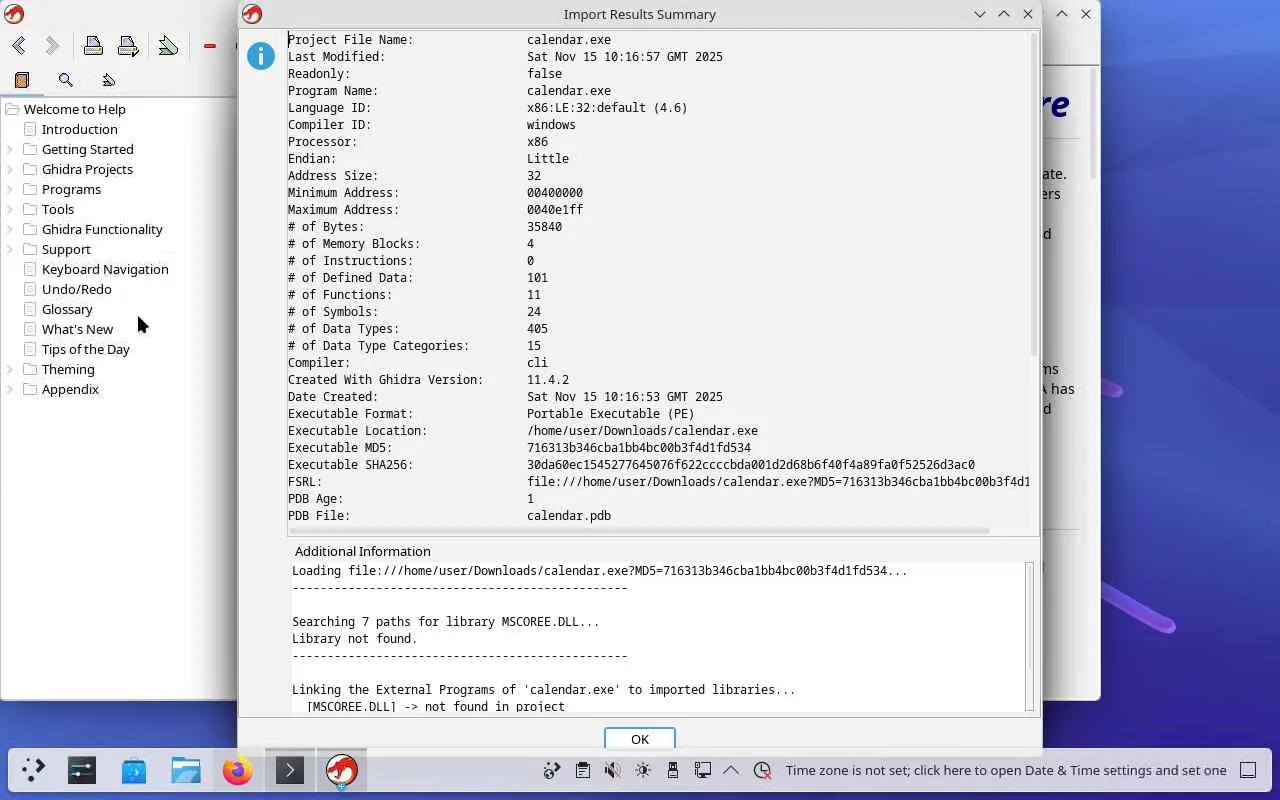
Task: Click the muted audio volume tray icon
Action: 612,770
